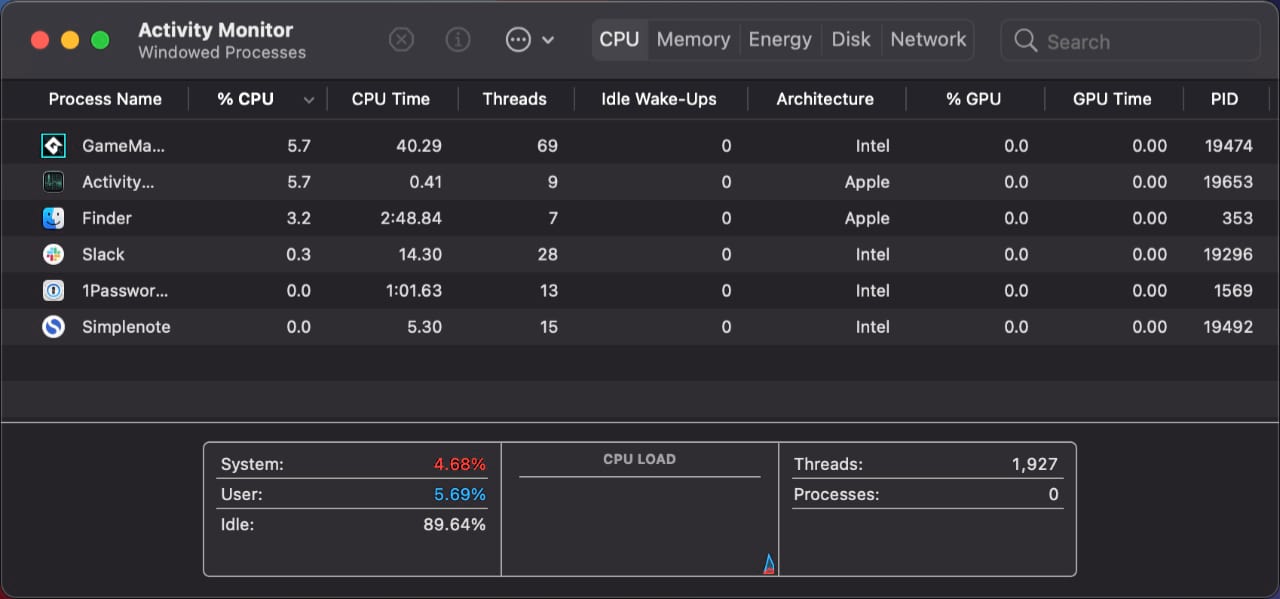Click the Simplenote icon in the process list

[x=54, y=327]
